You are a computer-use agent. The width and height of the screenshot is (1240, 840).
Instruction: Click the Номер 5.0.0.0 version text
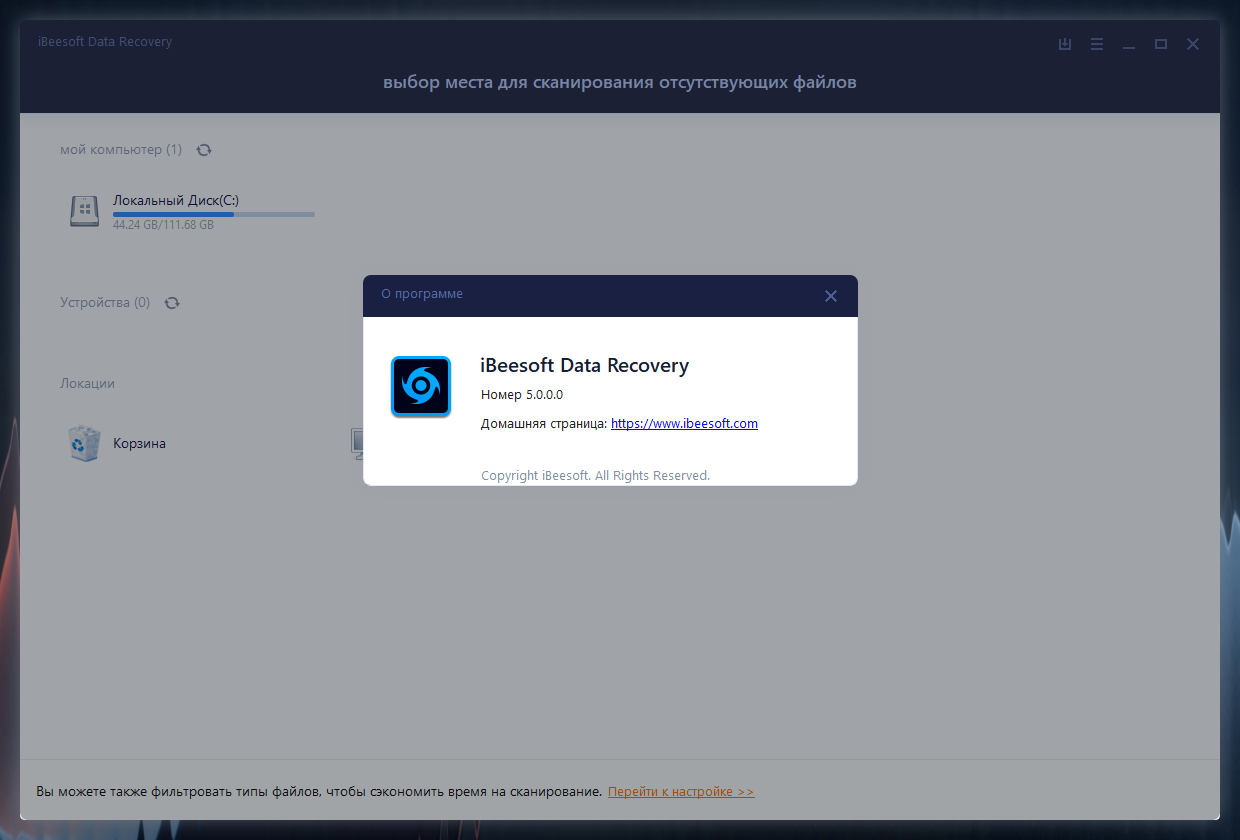(x=522, y=395)
